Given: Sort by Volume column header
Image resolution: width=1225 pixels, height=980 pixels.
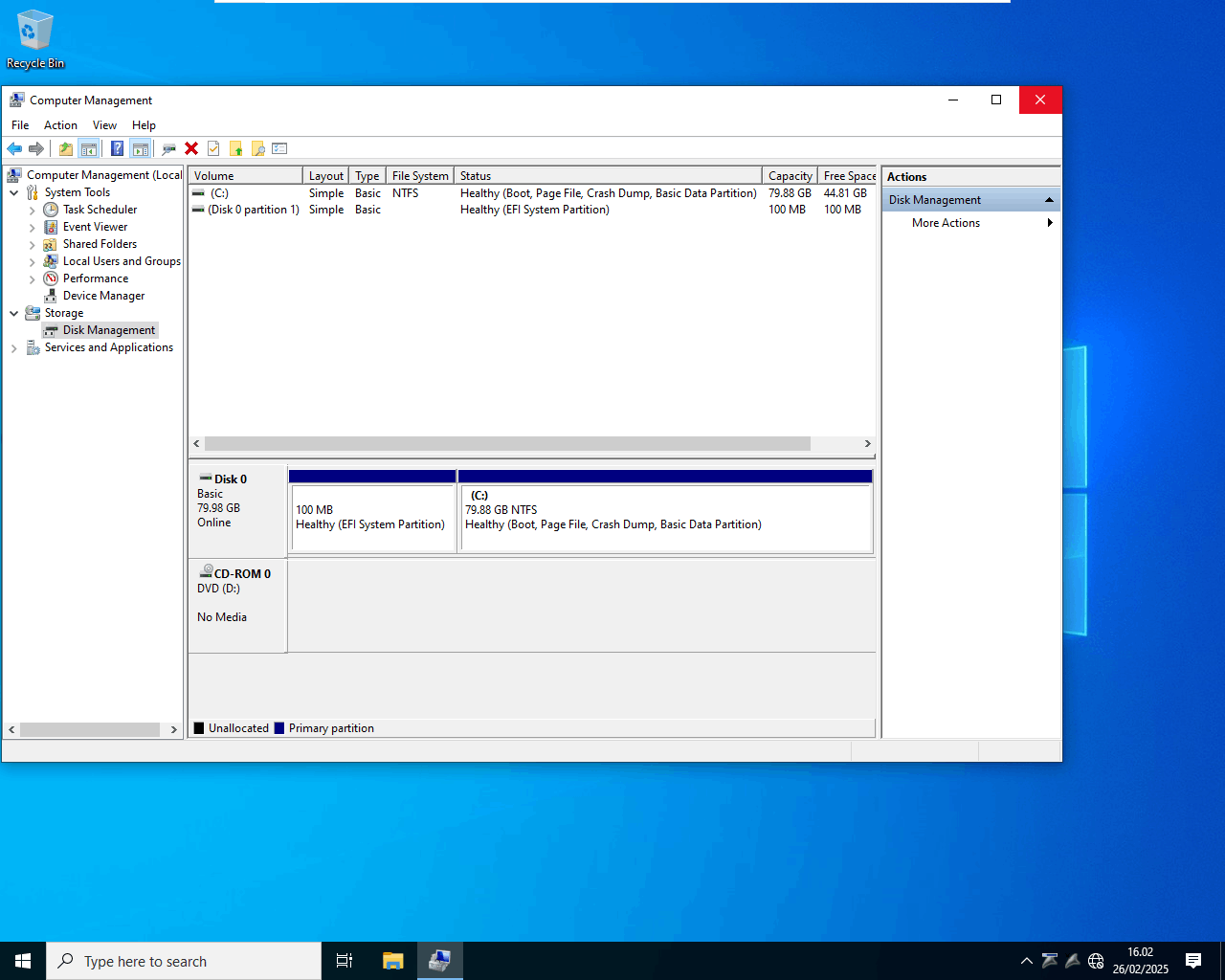Looking at the screenshot, I should pyautogui.click(x=246, y=176).
